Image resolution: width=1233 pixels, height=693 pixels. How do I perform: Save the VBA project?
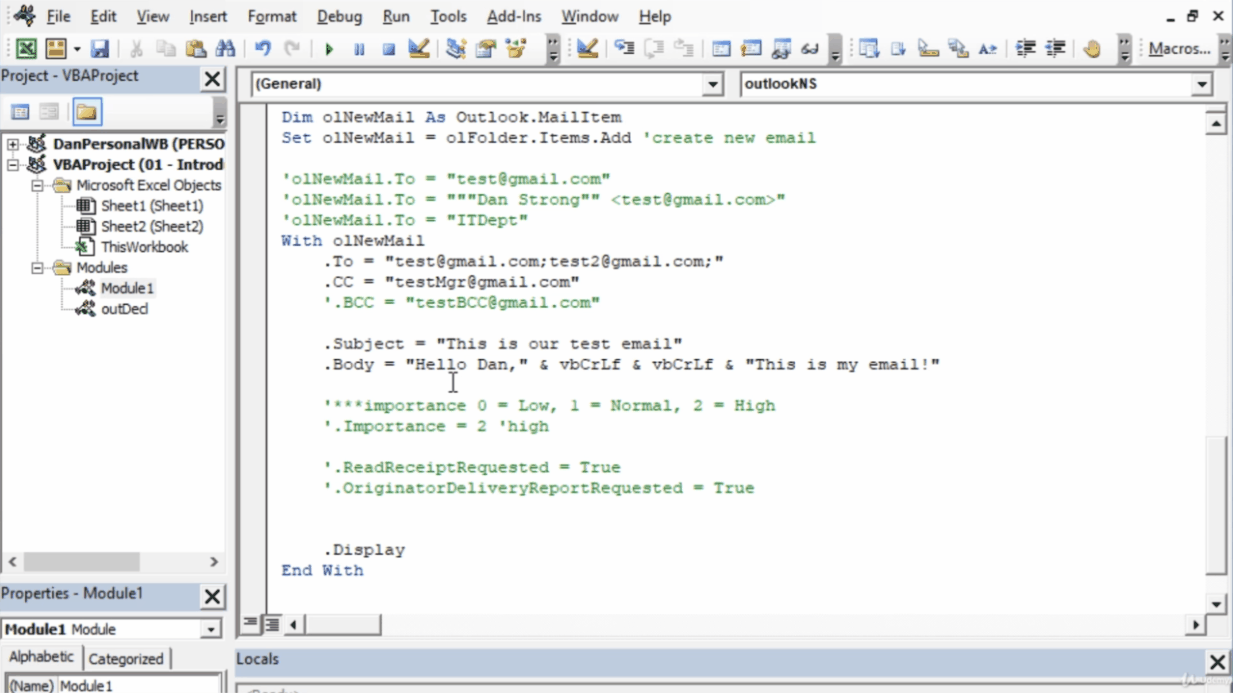[101, 48]
